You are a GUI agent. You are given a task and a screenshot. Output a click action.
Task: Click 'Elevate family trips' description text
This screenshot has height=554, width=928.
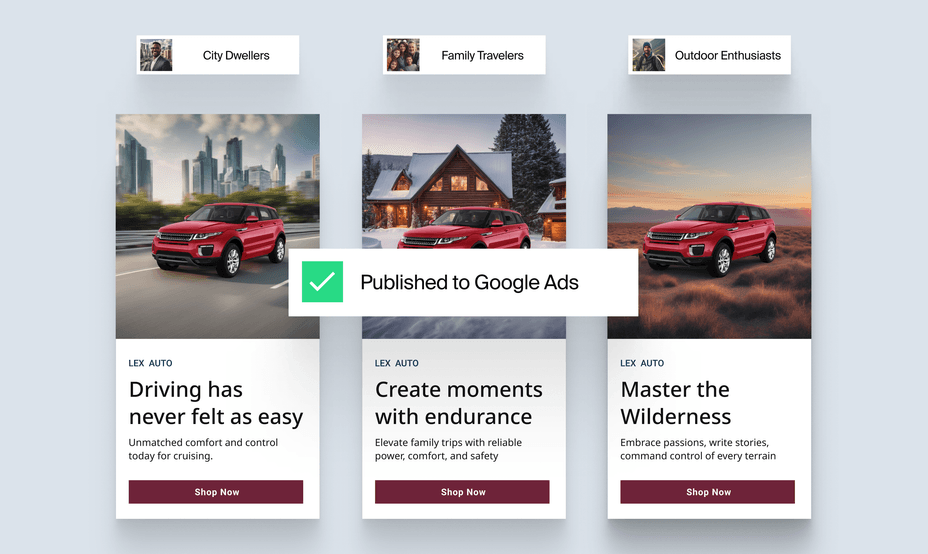448,449
